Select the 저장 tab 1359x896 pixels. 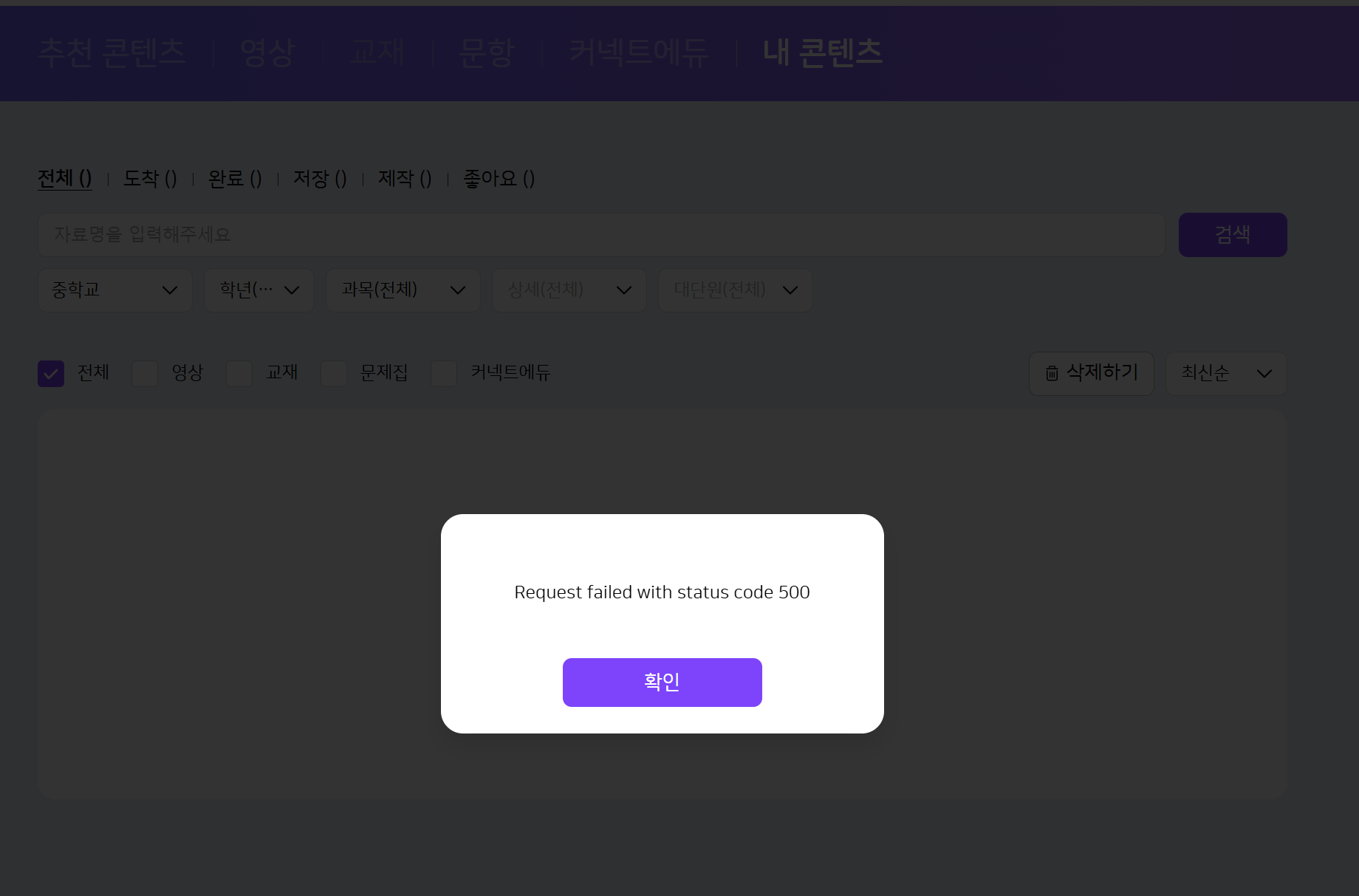coord(320,179)
